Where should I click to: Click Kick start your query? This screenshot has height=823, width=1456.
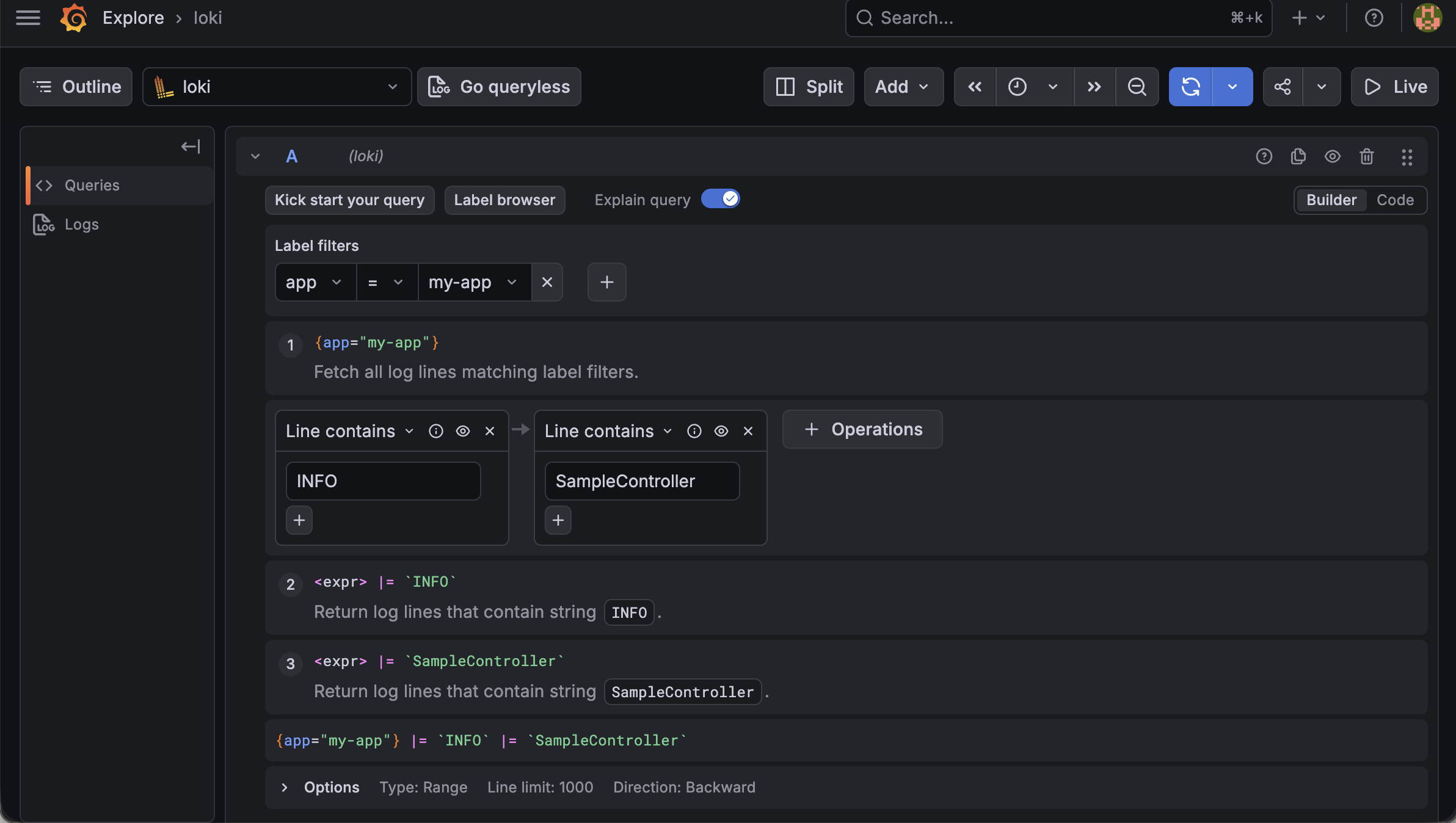click(x=349, y=200)
